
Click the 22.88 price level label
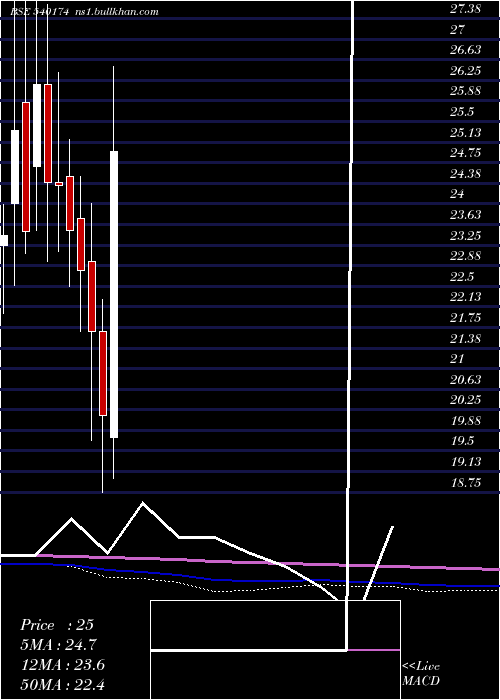465,255
